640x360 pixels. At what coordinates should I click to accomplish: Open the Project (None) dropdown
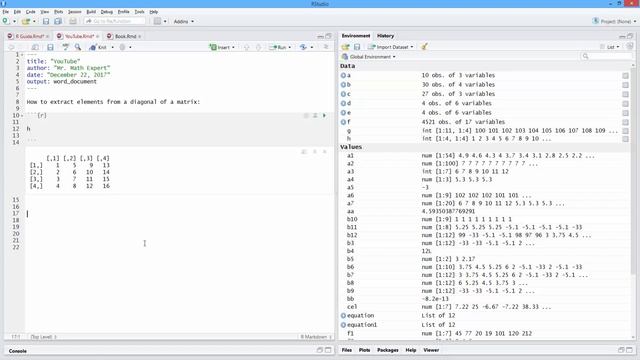click(x=614, y=21)
